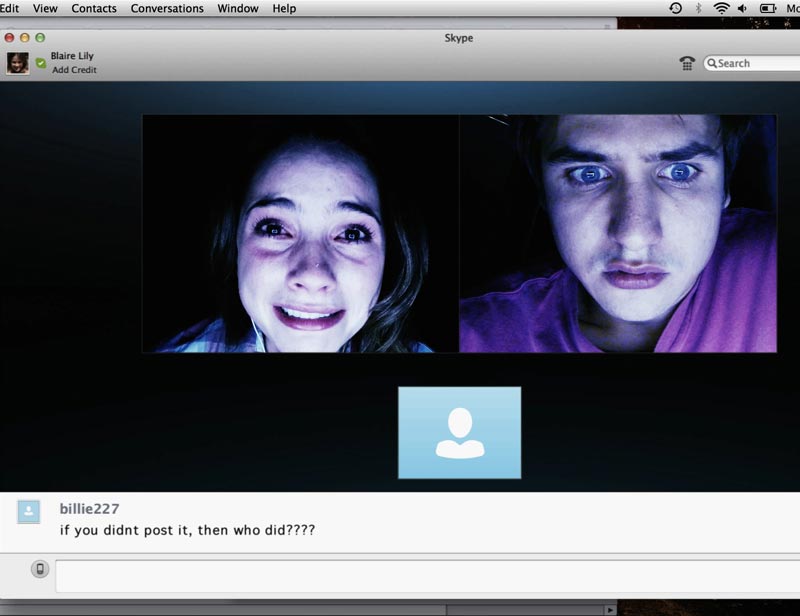Click the blank avatar call participant tile
The height and width of the screenshot is (616, 800).
460,433
